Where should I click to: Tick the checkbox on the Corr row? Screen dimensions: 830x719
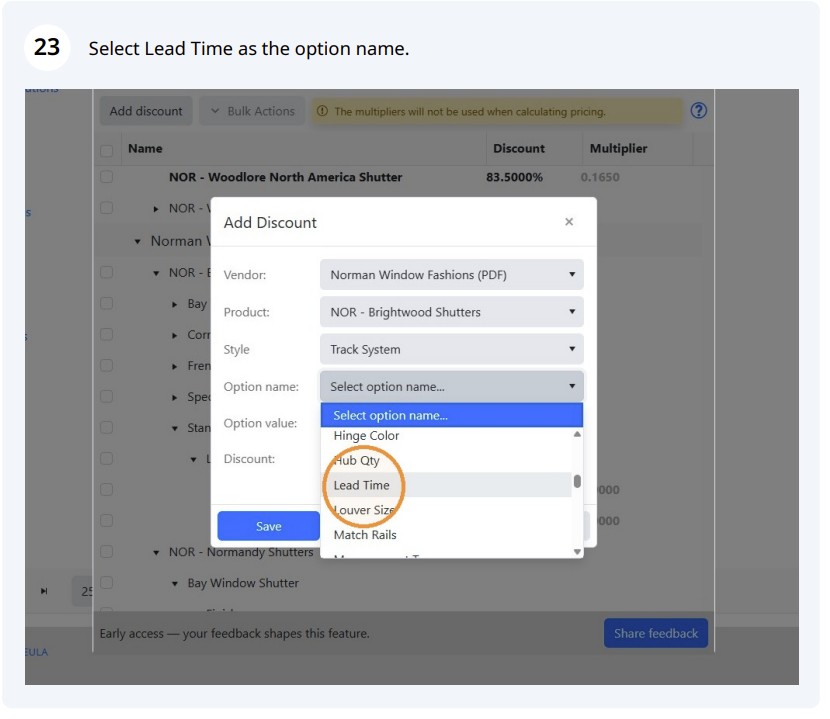click(106, 335)
